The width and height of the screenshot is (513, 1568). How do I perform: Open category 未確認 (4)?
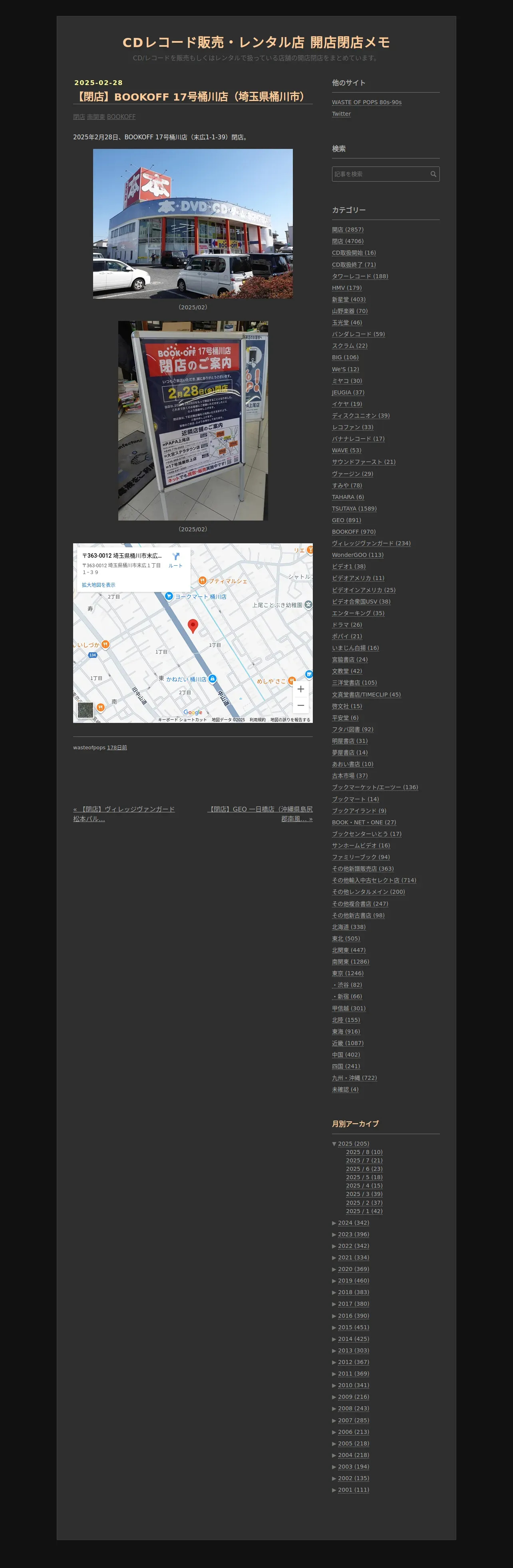[346, 1089]
